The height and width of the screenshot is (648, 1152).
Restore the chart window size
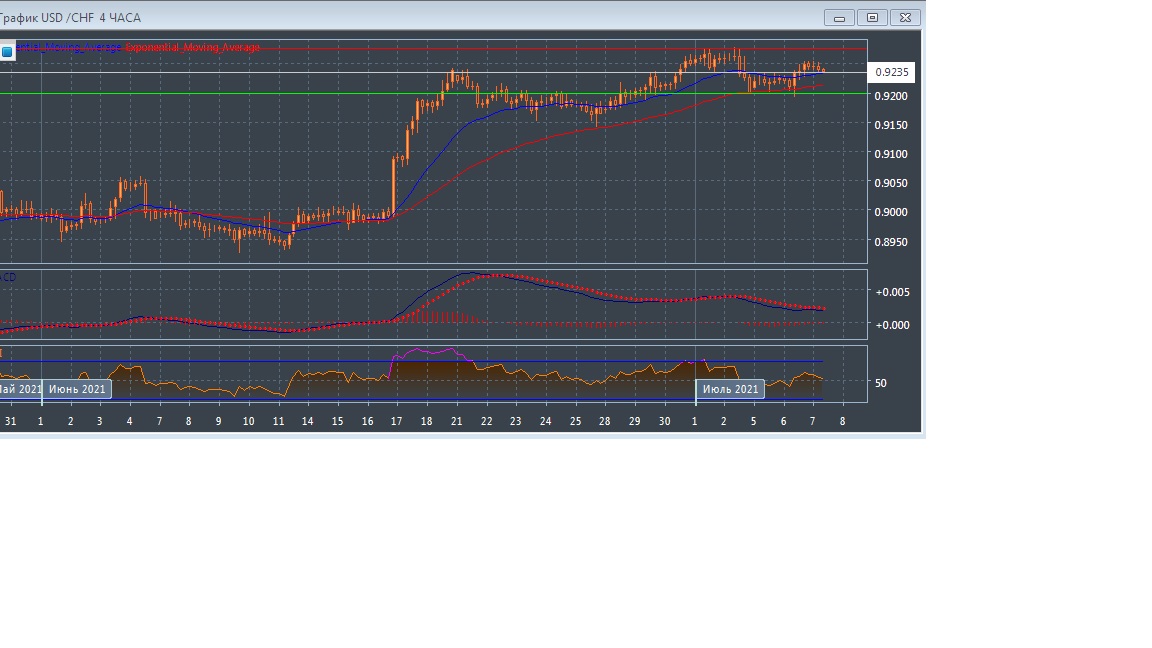pos(872,18)
